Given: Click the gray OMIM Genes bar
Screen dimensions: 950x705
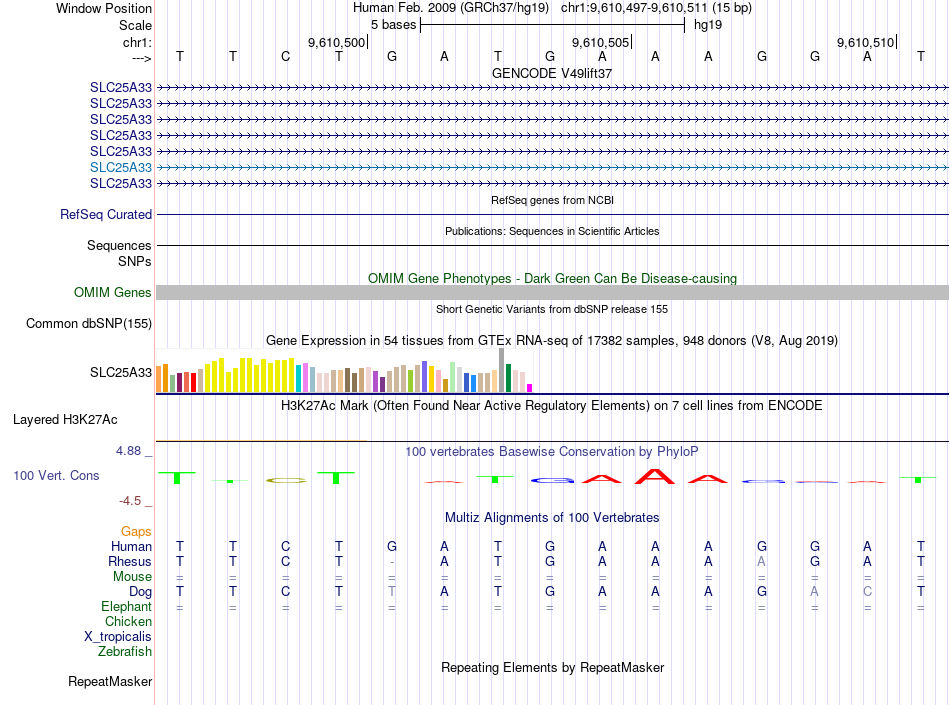Looking at the screenshot, I should click(552, 293).
